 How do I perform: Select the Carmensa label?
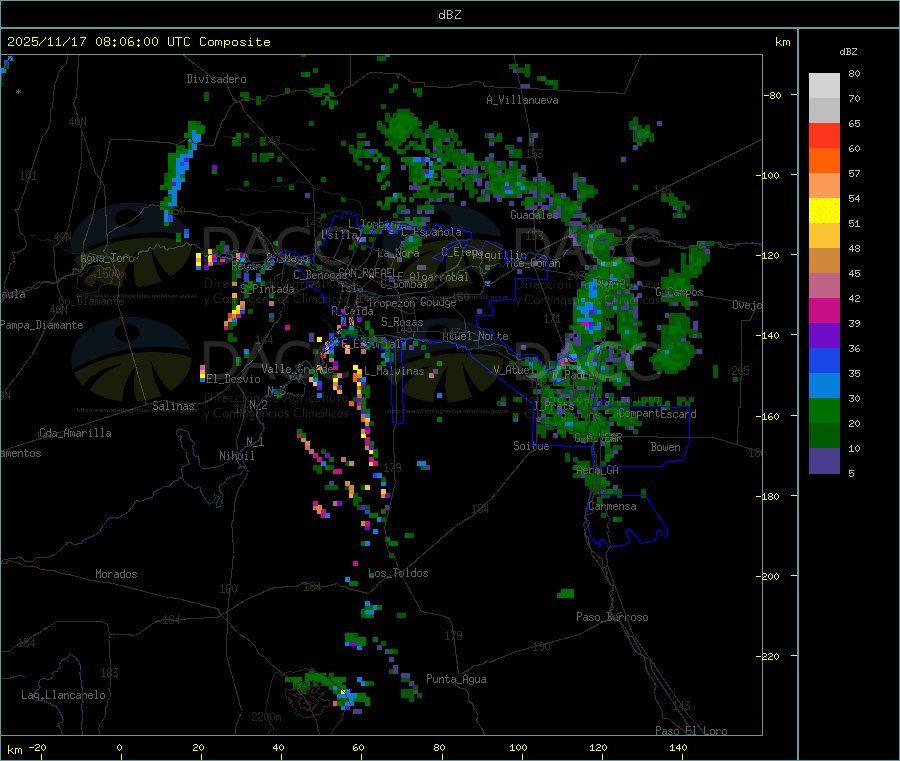(612, 506)
